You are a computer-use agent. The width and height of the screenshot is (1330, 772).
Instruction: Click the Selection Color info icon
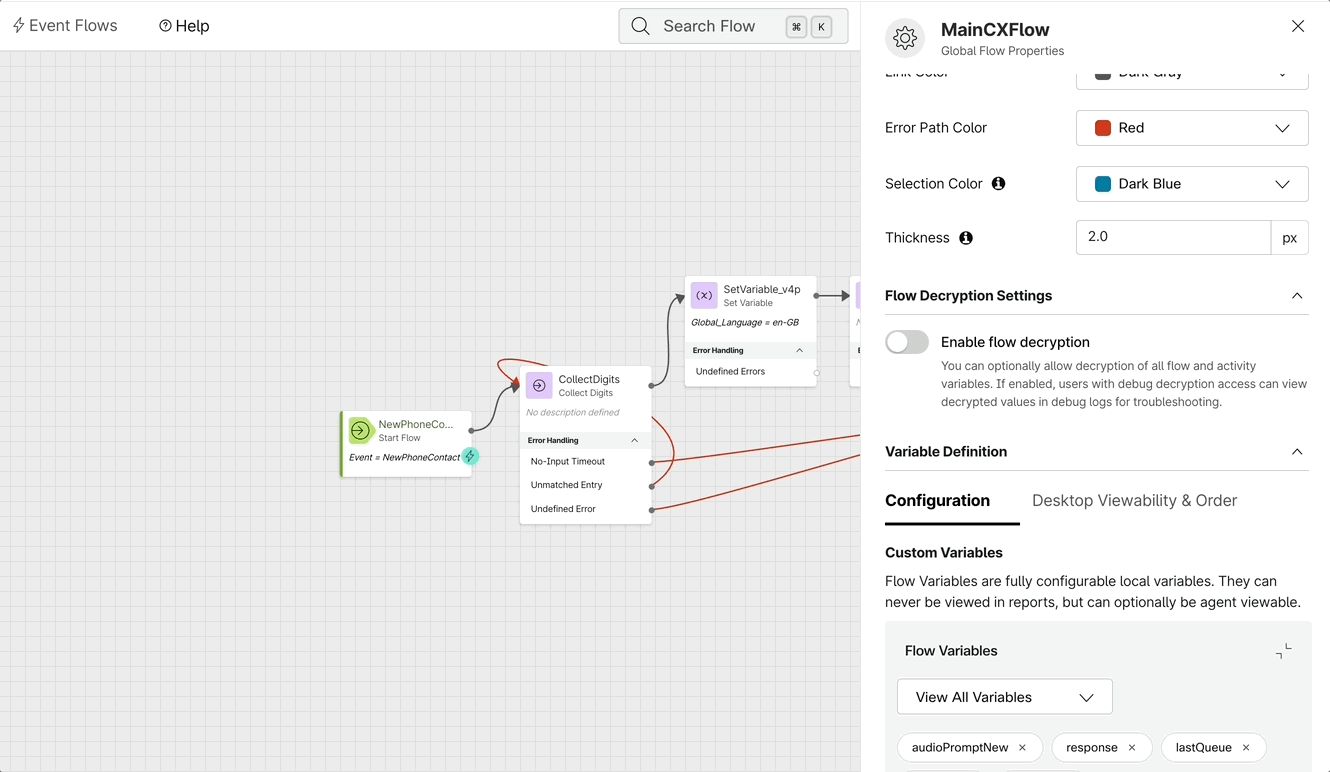(x=998, y=184)
